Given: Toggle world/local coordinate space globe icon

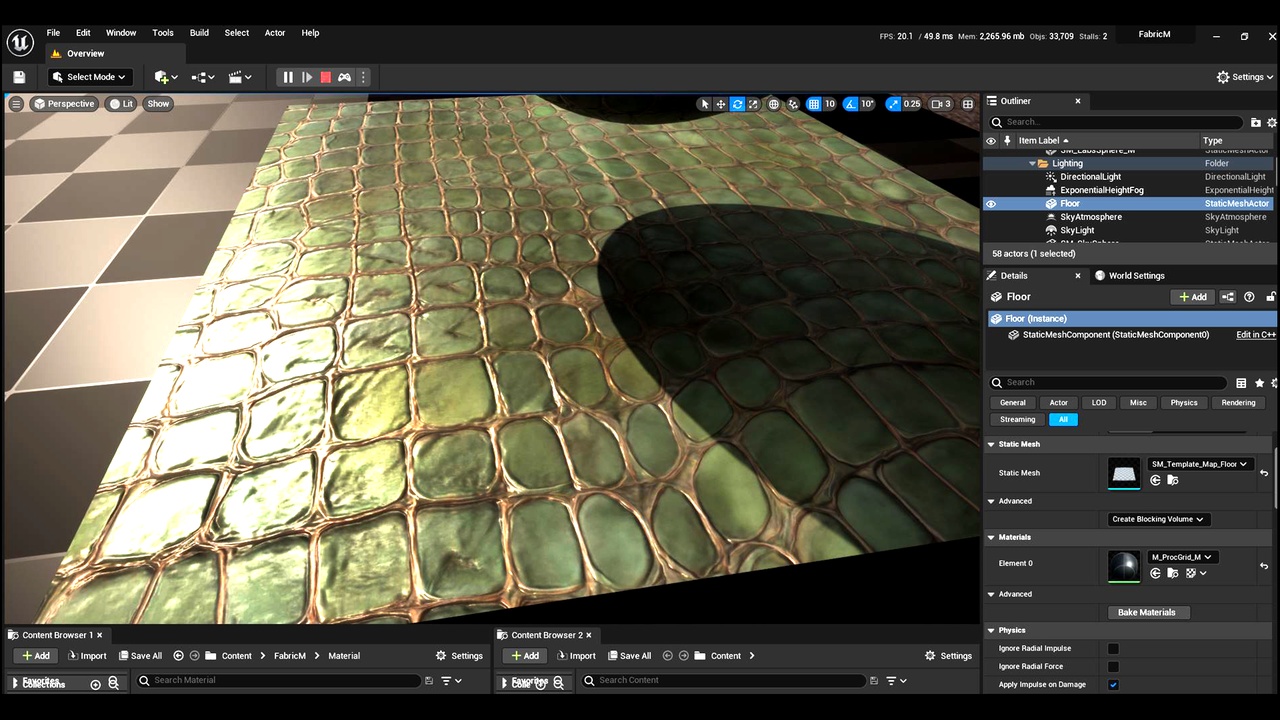Looking at the screenshot, I should point(774,104).
